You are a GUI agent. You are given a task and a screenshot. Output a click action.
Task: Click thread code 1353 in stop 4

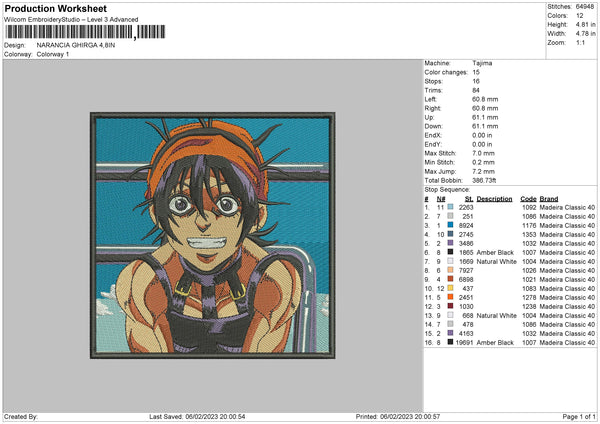coord(529,235)
